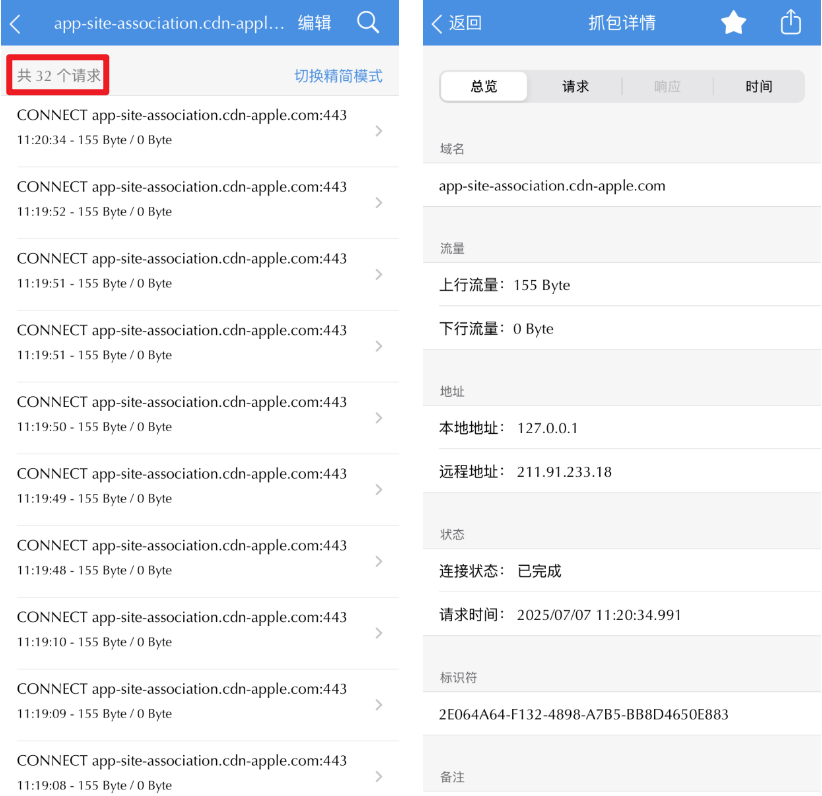Open details of the 11:19:08 request via its chevron
The image size is (822, 796).
coord(378,775)
